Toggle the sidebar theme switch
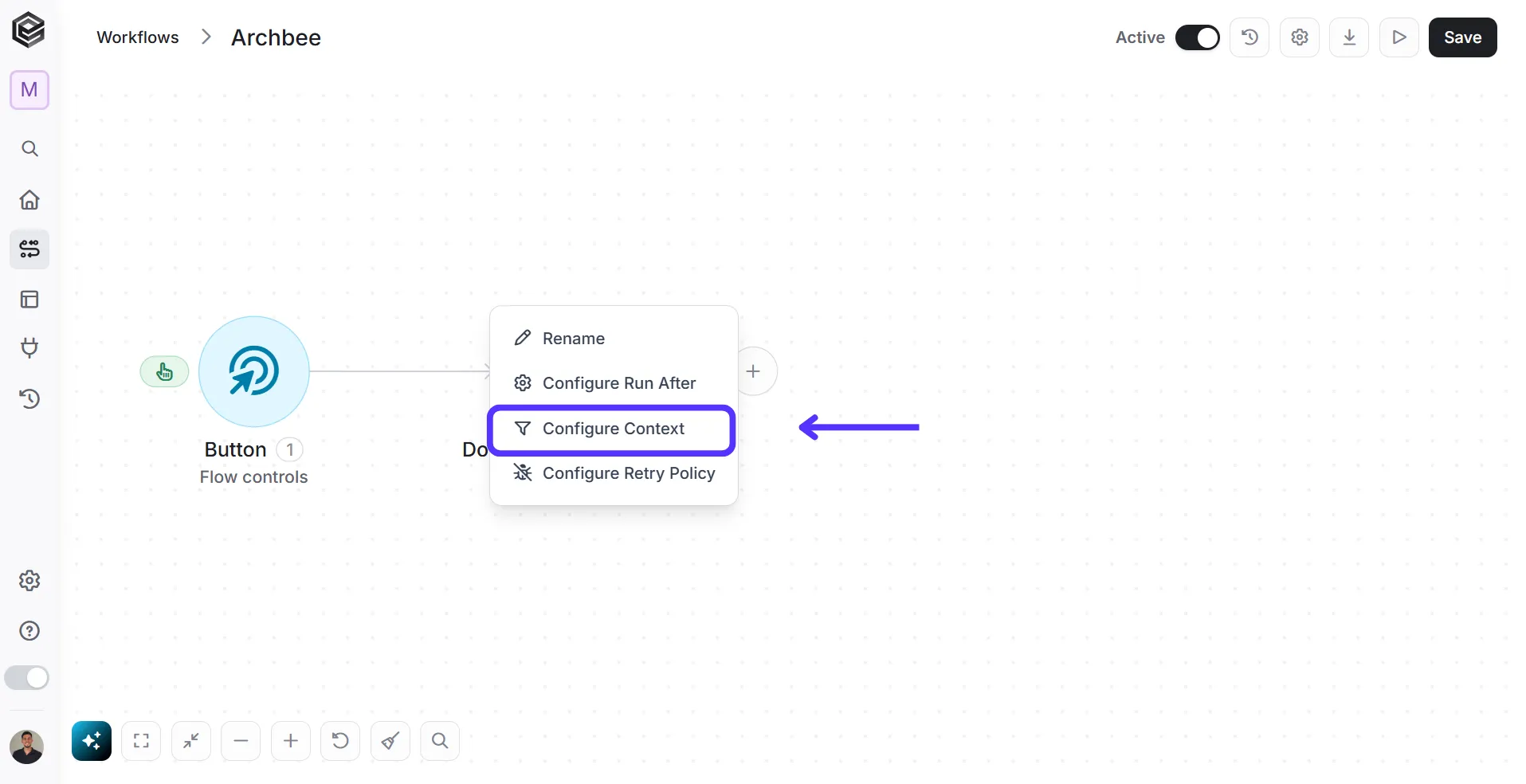Image resolution: width=1526 pixels, height=784 pixels. 27,678
